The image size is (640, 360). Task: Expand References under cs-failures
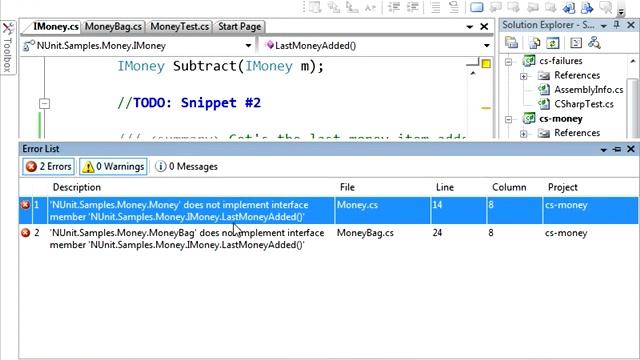[x=524, y=76]
